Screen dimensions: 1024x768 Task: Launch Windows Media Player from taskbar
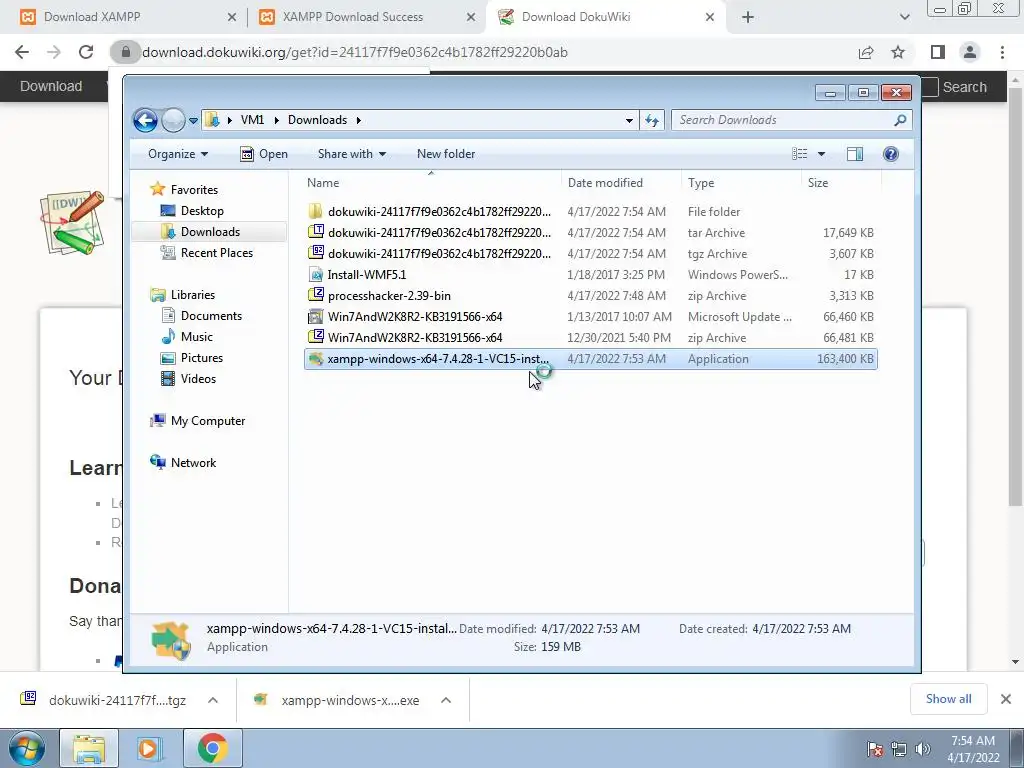tap(148, 748)
